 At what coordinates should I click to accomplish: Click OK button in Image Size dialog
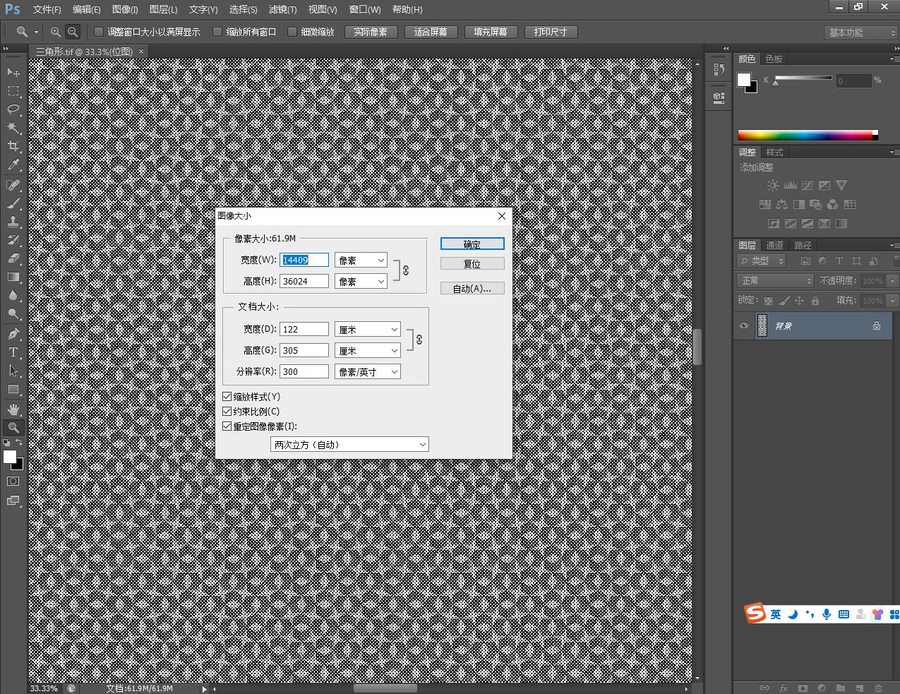click(x=472, y=244)
